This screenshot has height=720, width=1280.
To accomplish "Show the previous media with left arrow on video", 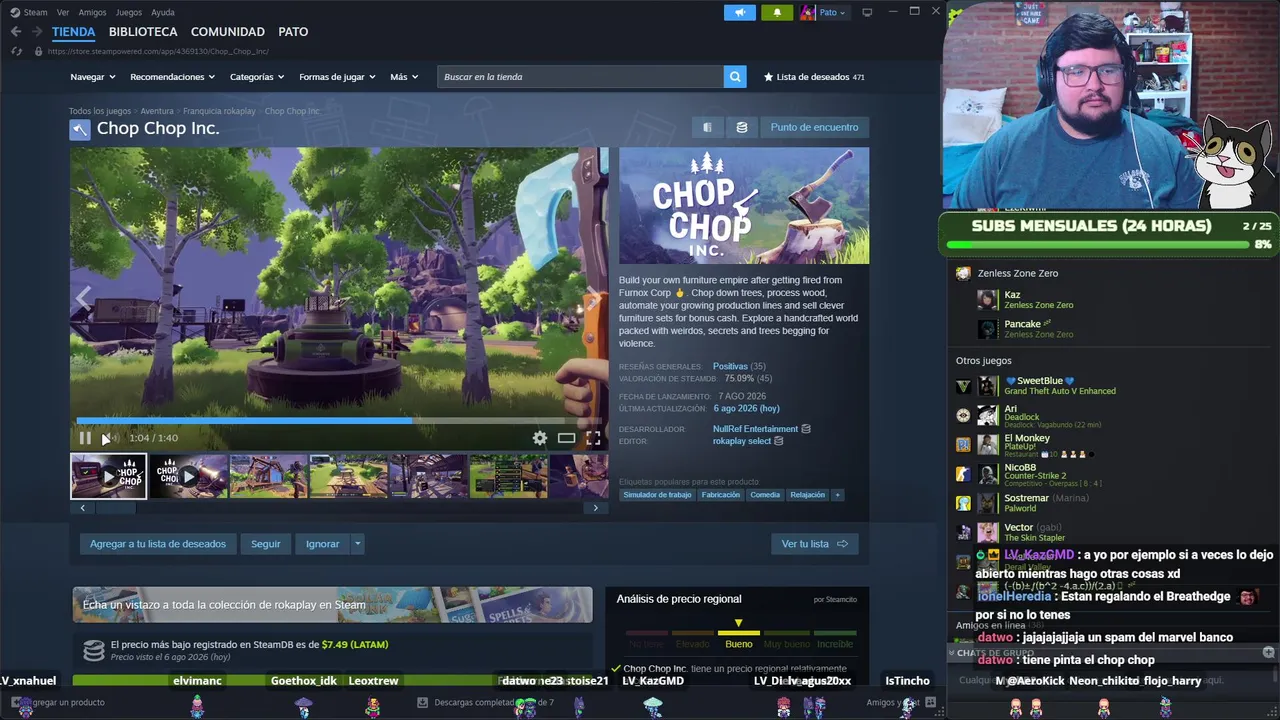I will 84,297.
